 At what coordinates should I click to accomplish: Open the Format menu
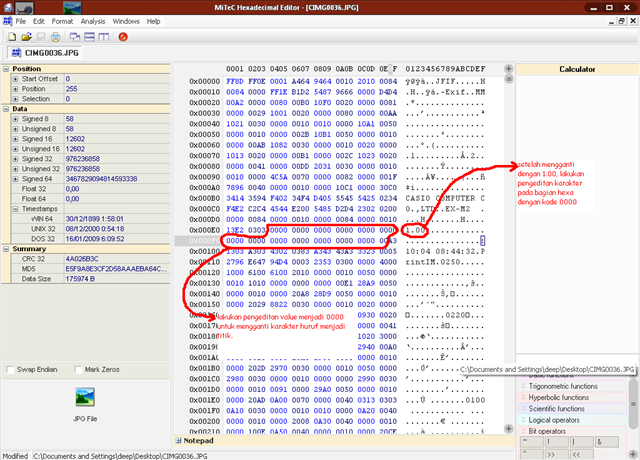[x=62, y=21]
